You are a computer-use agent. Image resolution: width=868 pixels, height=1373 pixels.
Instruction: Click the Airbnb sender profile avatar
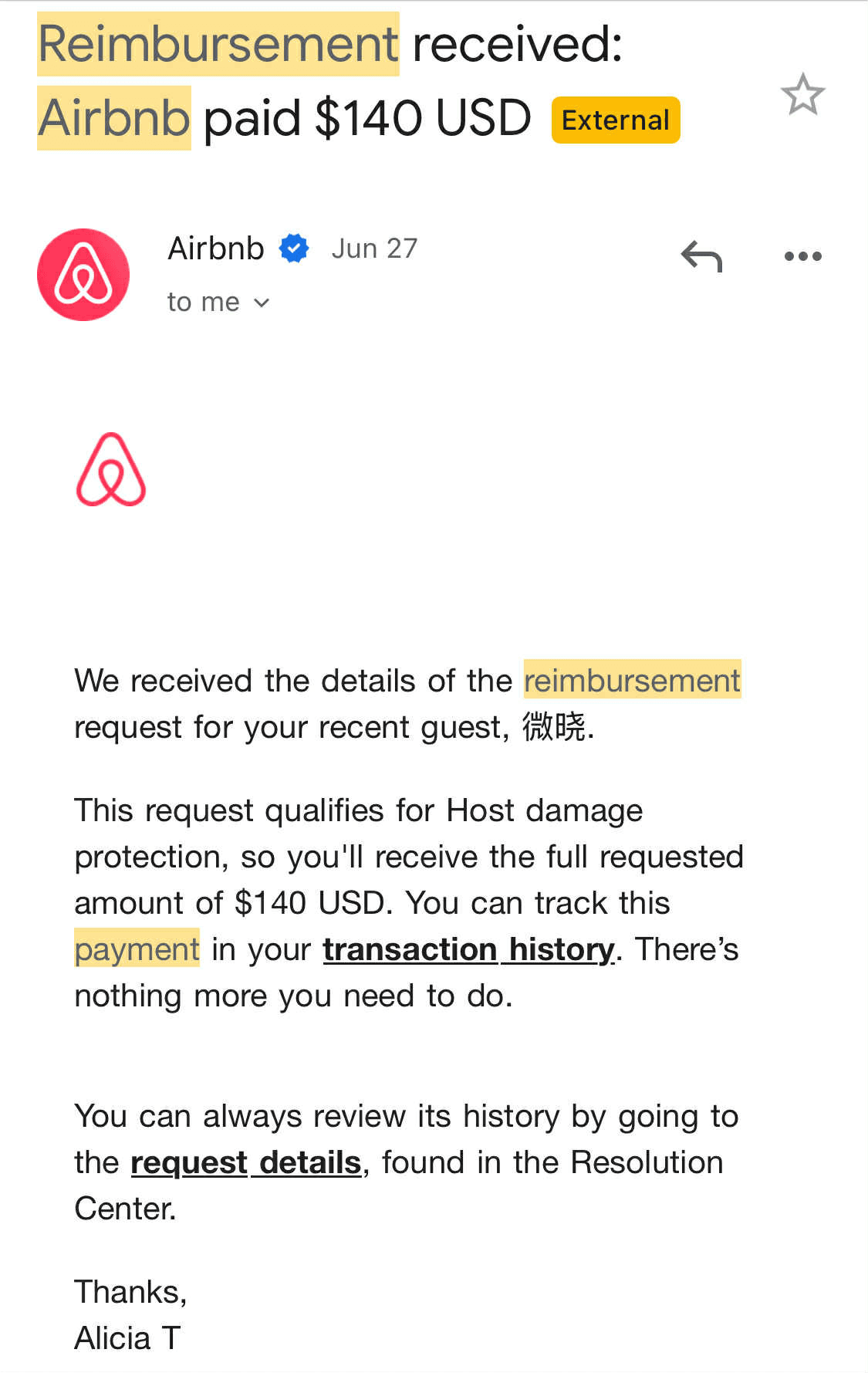pyautogui.click(x=83, y=275)
